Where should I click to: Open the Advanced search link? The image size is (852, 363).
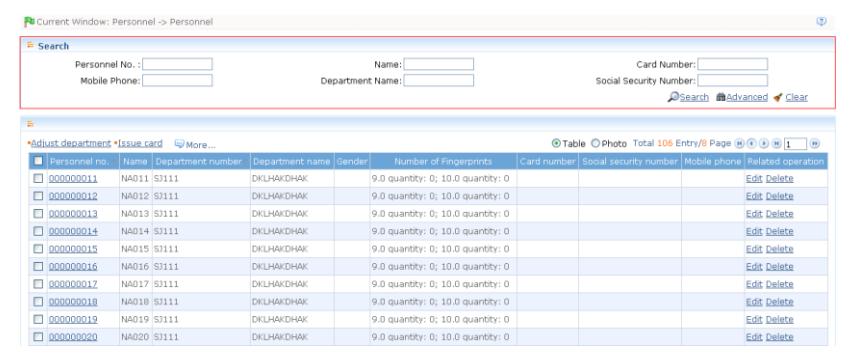pyautogui.click(x=747, y=97)
